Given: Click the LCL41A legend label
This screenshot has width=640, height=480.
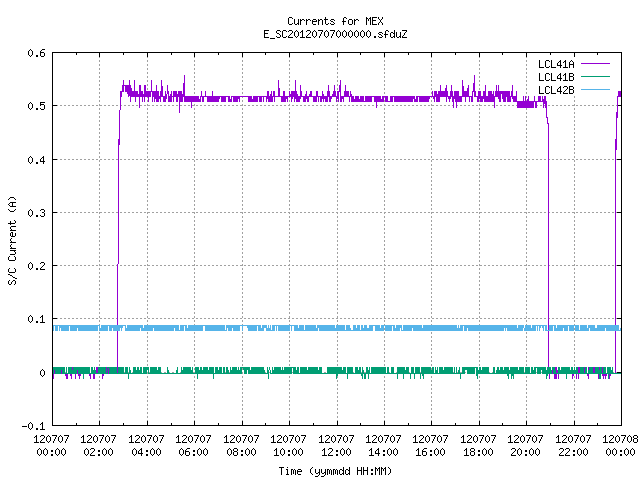Looking at the screenshot, I should click(x=556, y=64).
